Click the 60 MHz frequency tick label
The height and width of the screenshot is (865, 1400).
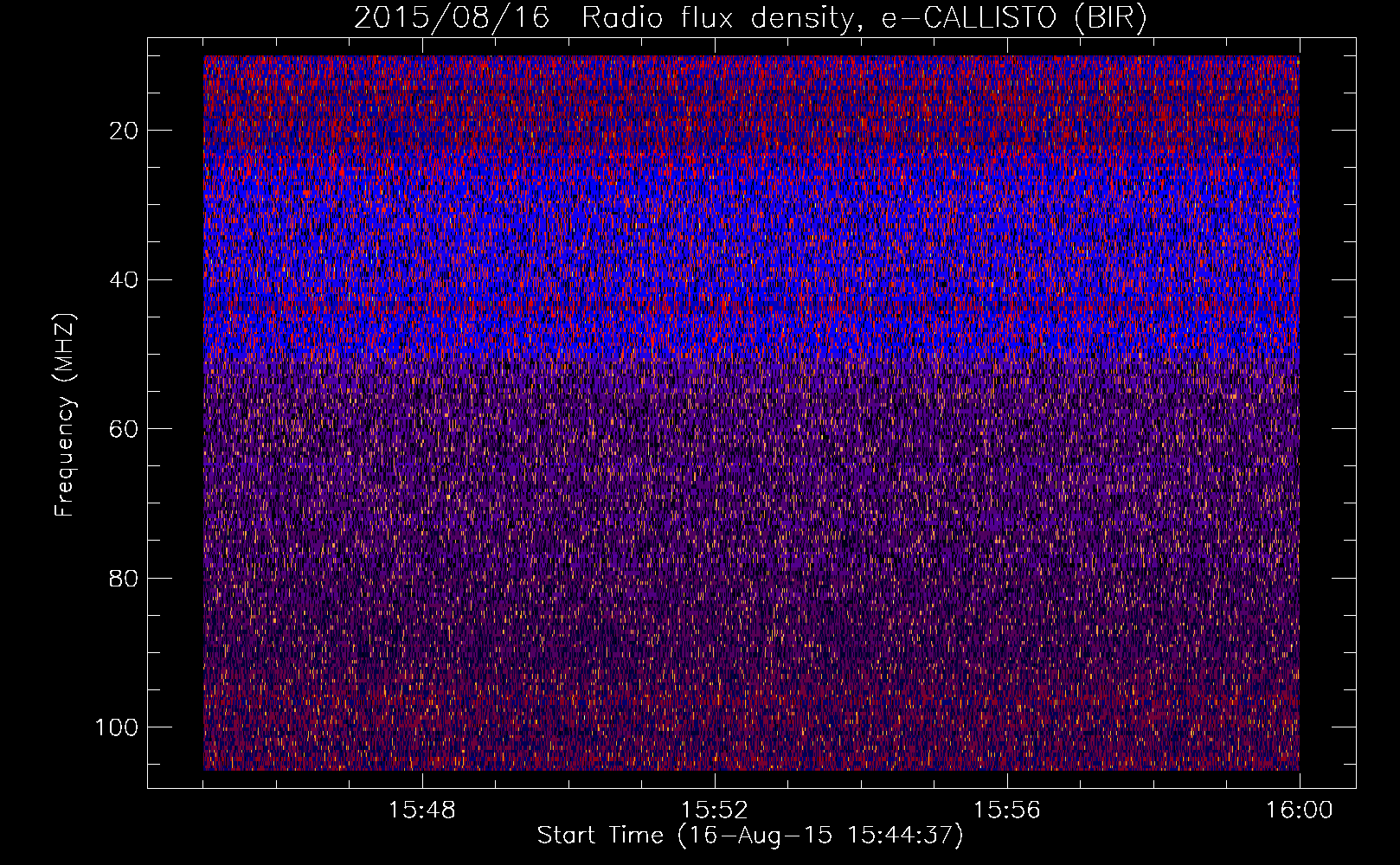(x=125, y=429)
